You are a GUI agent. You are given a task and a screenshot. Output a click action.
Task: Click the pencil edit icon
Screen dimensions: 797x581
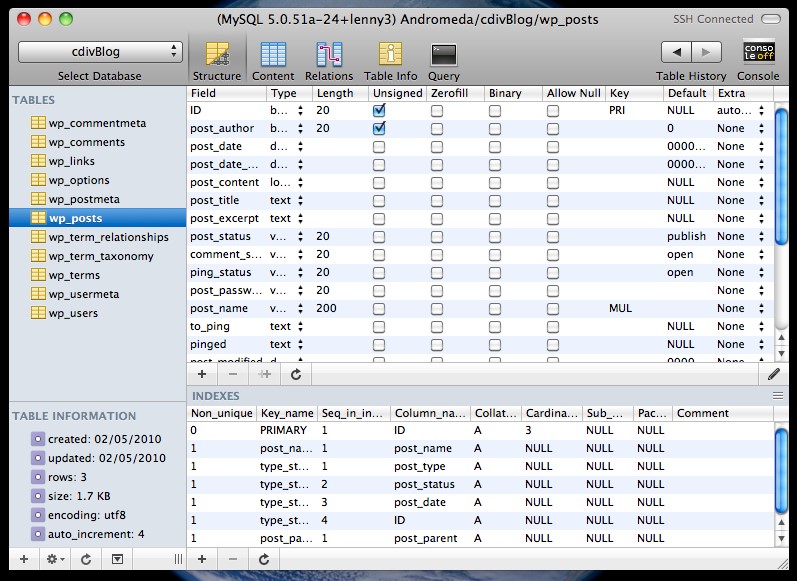(x=774, y=375)
